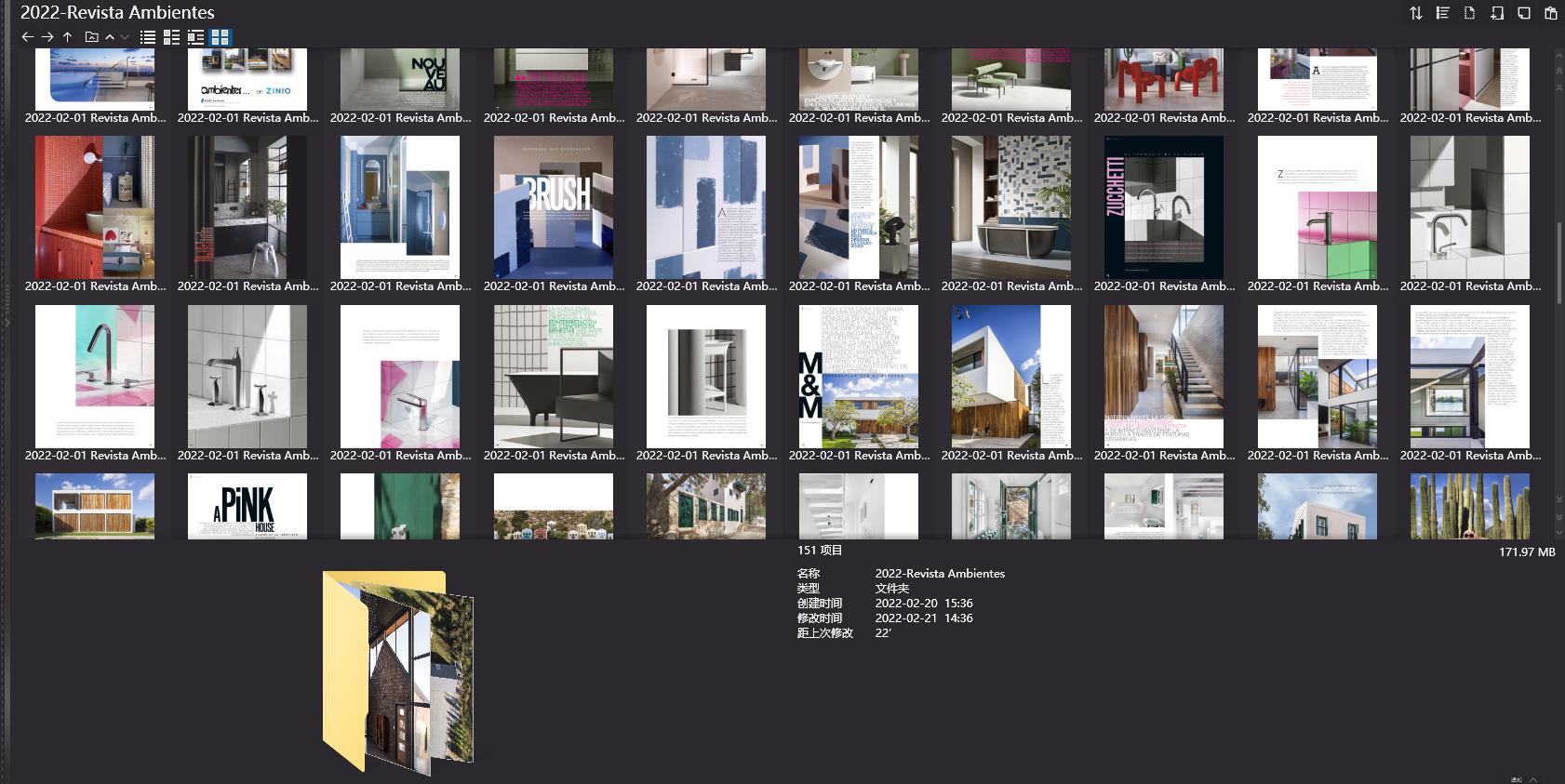Open the red tiled bathroom thumbnail
This screenshot has height=784, width=1565.
[95, 207]
